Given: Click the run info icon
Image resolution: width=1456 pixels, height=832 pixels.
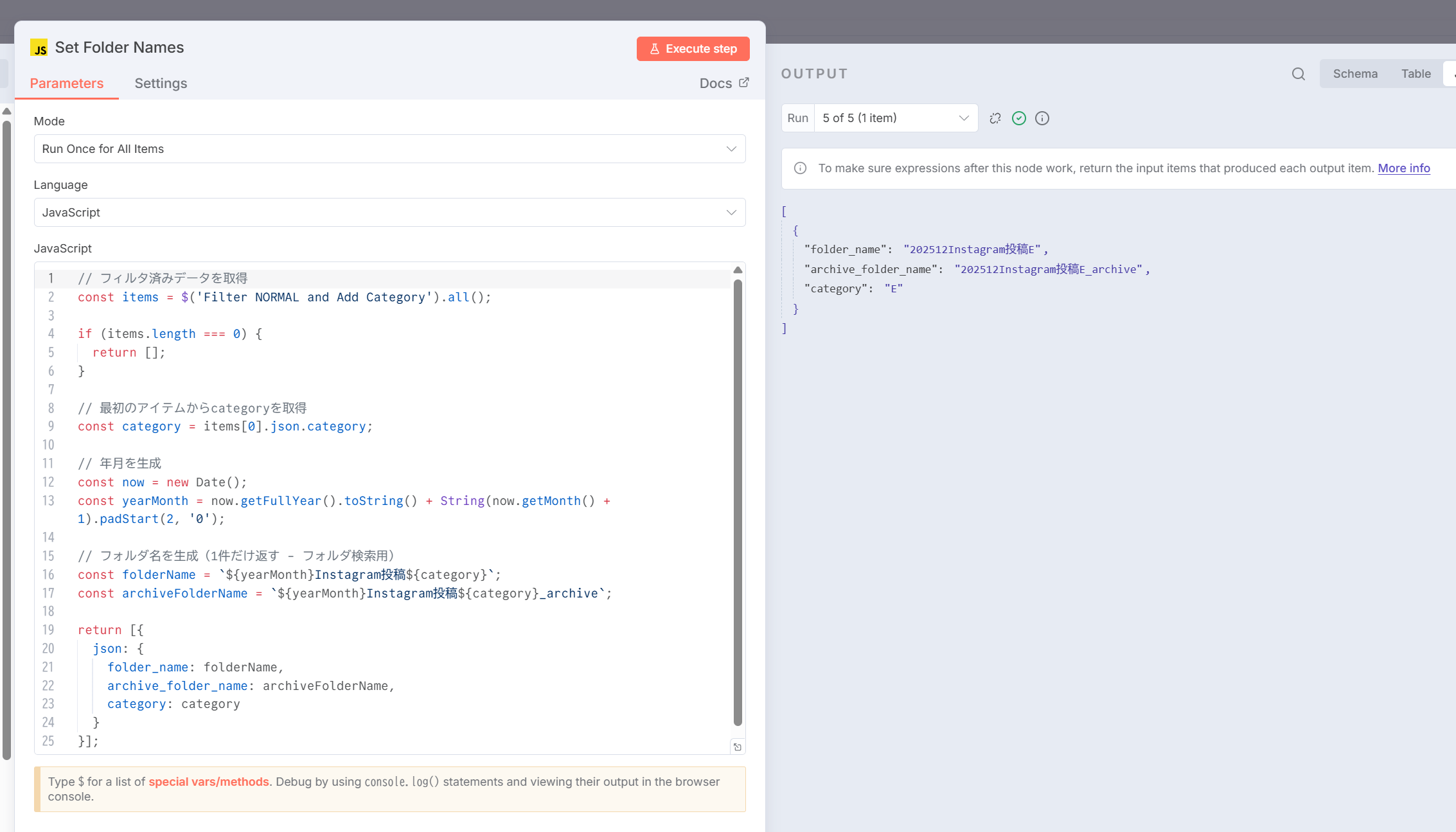Looking at the screenshot, I should pos(1042,118).
